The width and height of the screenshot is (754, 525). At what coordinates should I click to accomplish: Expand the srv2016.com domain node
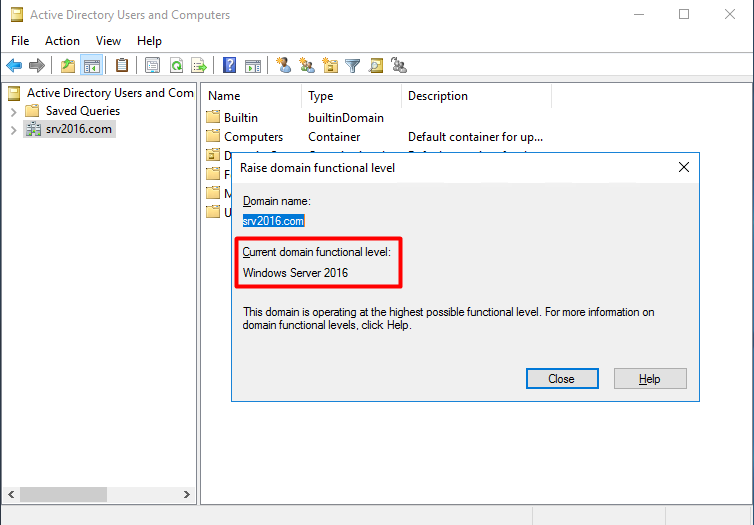click(x=13, y=129)
